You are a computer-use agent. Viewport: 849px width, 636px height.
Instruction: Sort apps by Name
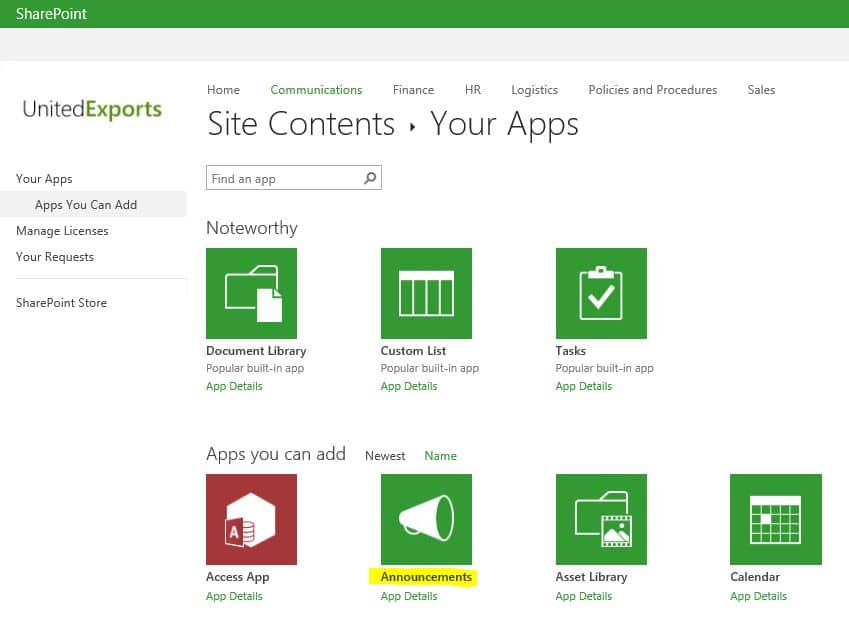point(440,456)
